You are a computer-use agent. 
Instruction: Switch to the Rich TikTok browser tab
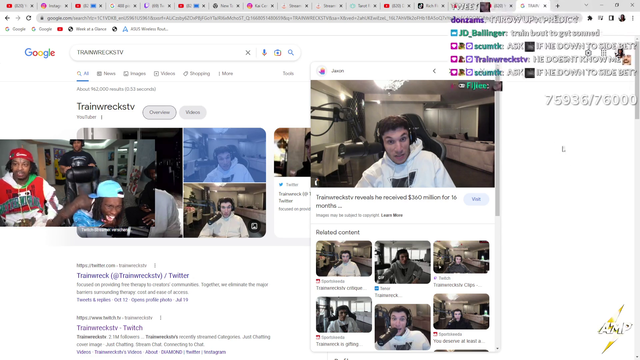431,6
